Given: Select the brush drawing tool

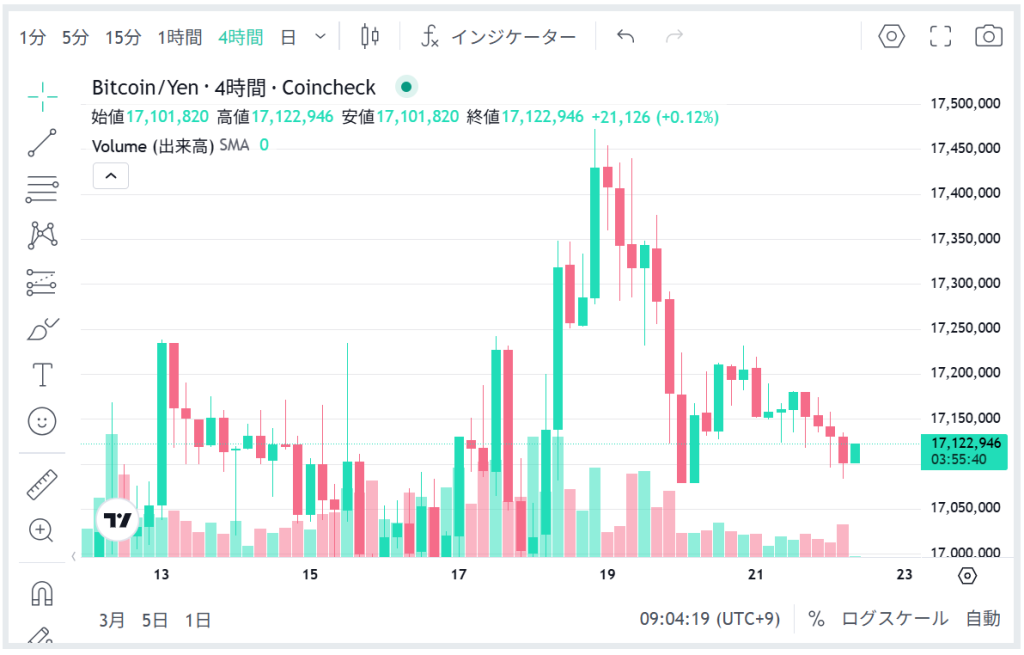Looking at the screenshot, I should tap(42, 329).
